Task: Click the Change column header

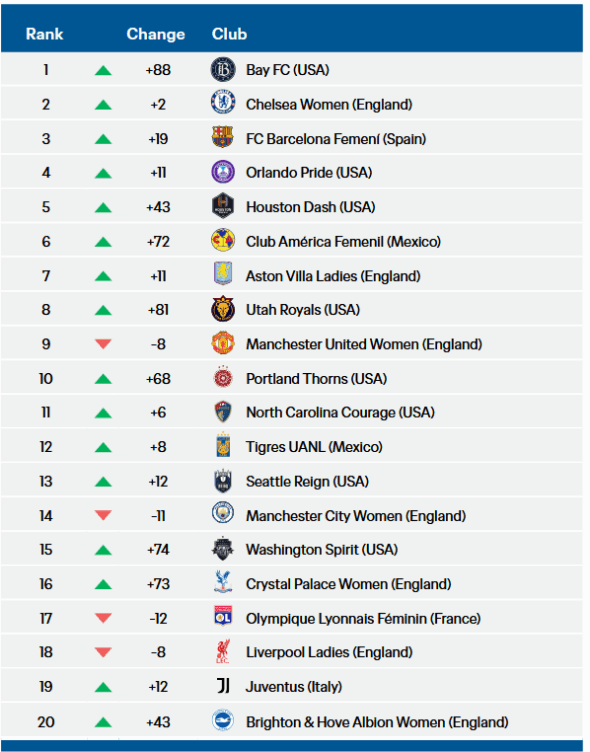Action: [156, 34]
